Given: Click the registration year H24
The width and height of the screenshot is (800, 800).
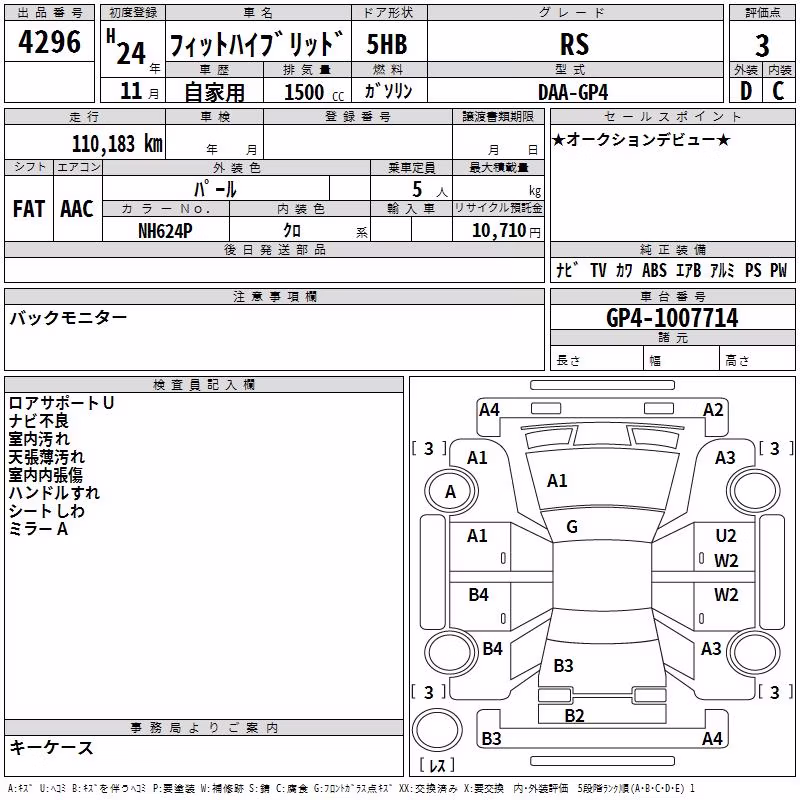Looking at the screenshot, I should [x=126, y=48].
